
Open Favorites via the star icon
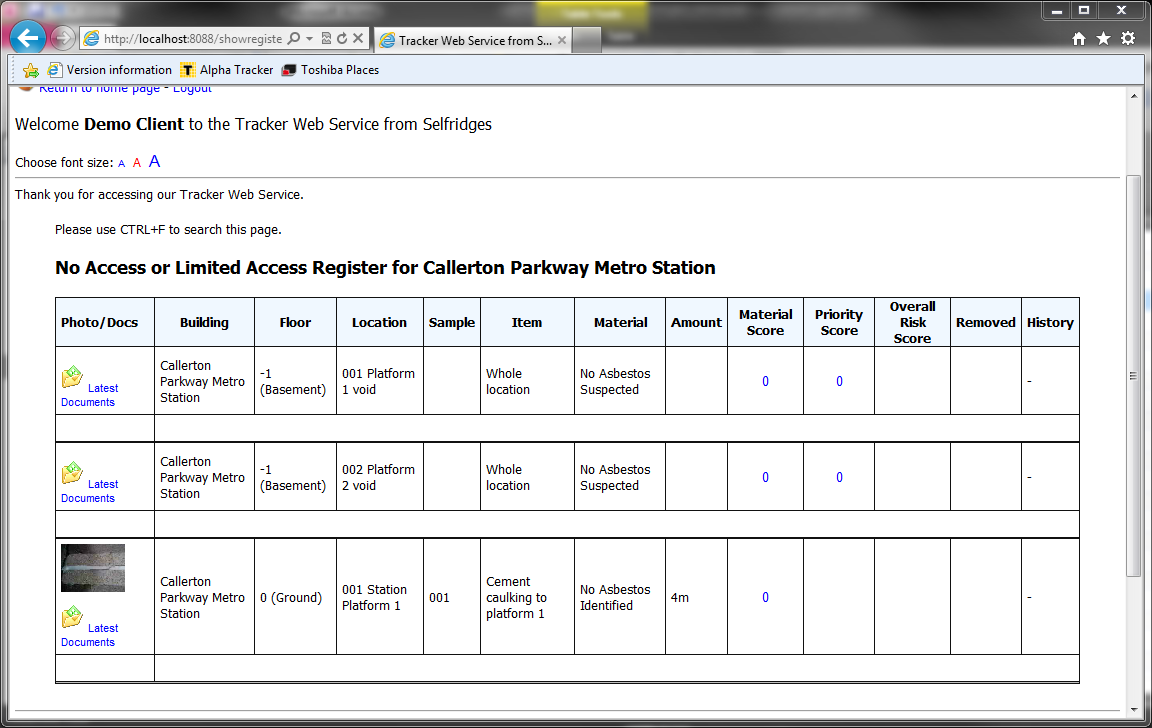[x=1103, y=37]
